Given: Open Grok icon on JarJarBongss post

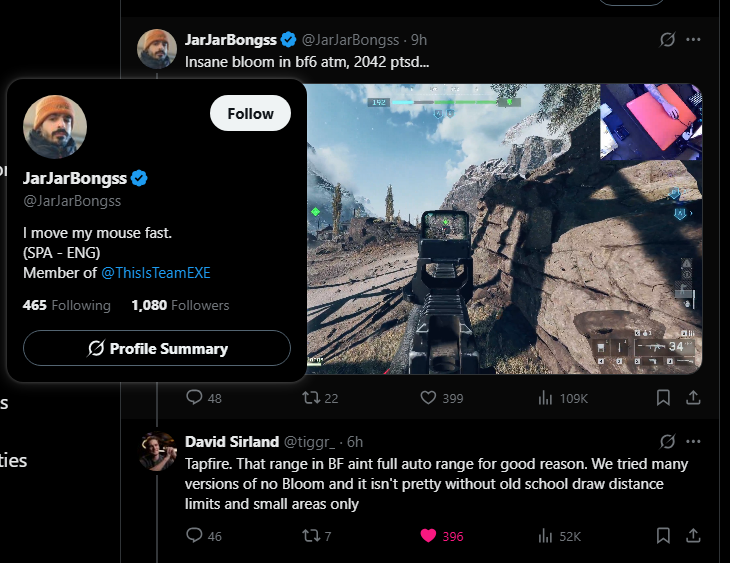Looking at the screenshot, I should pos(668,40).
